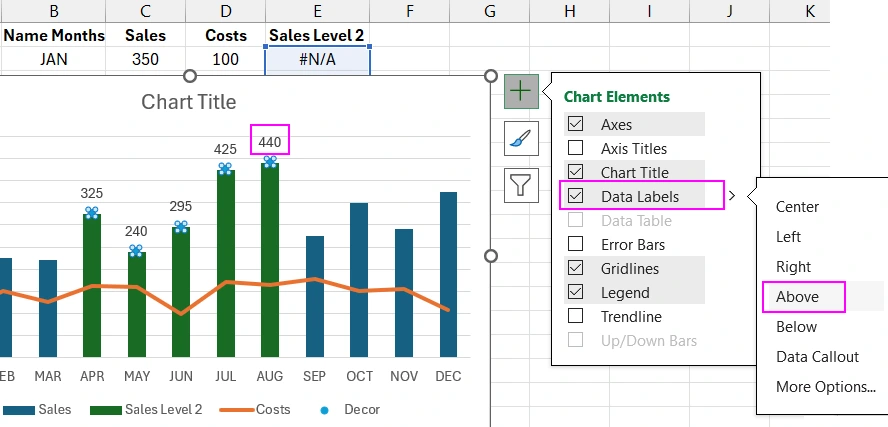This screenshot has height=427, width=888.
Task: Select the 440 data label
Action: pos(270,140)
